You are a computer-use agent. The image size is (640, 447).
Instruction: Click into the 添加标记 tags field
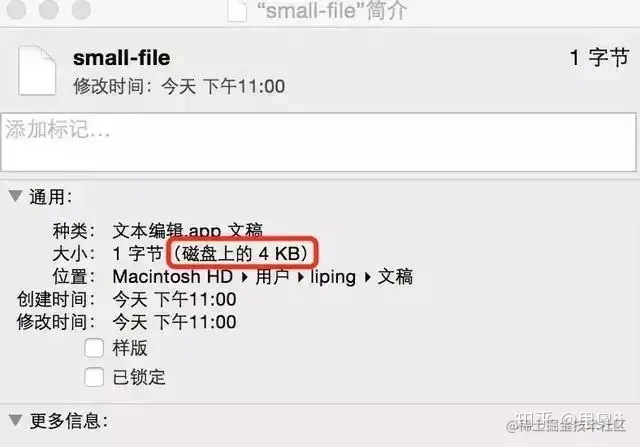319,142
